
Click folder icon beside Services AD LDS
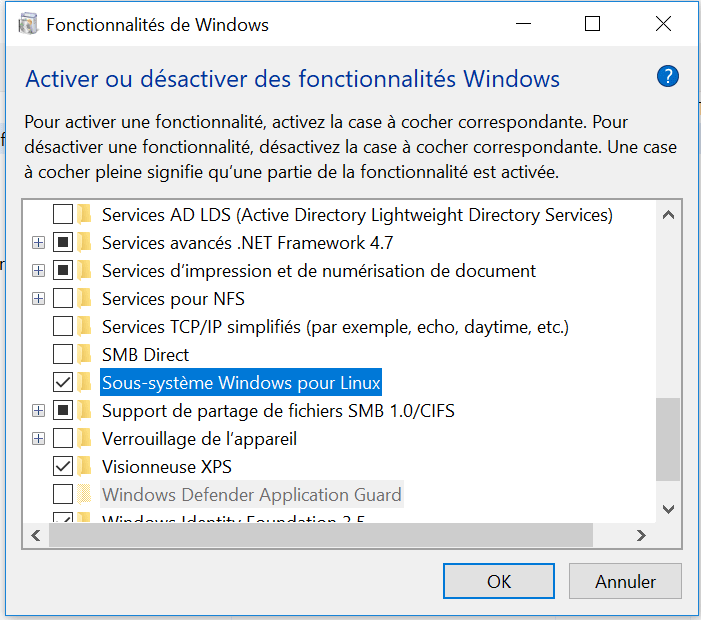click(86, 214)
